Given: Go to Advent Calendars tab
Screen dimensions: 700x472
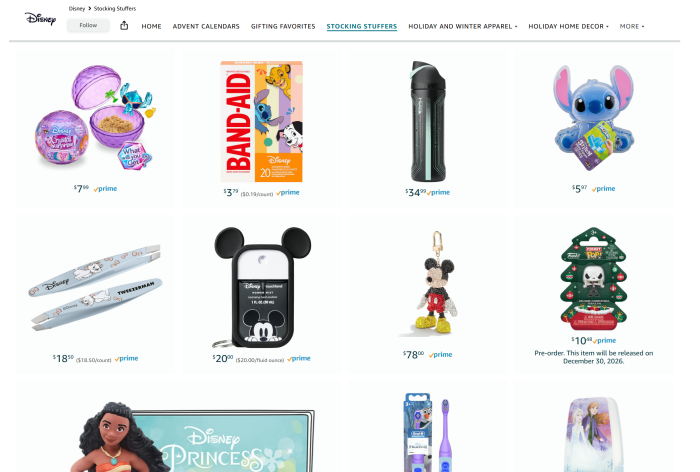Looking at the screenshot, I should pyautogui.click(x=206, y=26).
